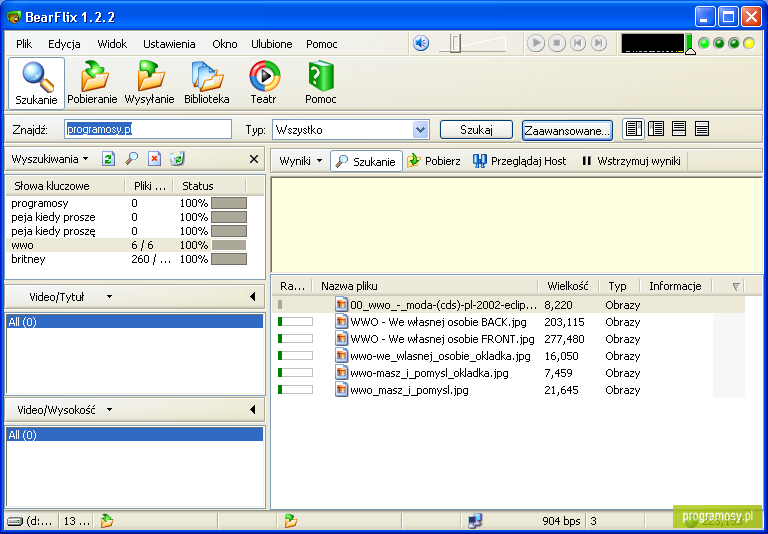Open the Pomoc menu

click(x=322, y=44)
